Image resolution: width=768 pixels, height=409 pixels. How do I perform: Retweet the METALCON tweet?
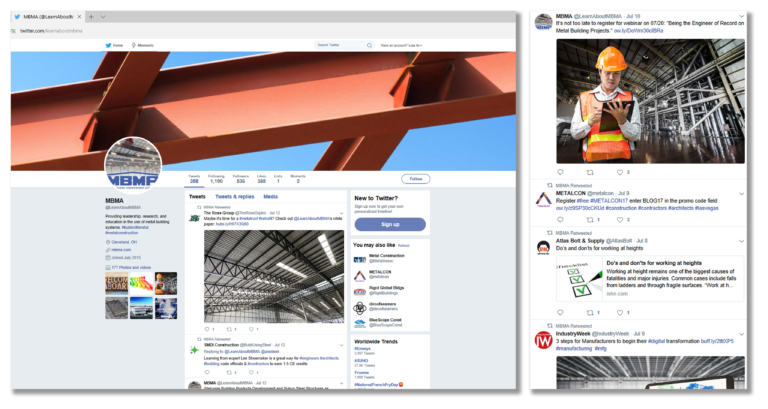[590, 219]
